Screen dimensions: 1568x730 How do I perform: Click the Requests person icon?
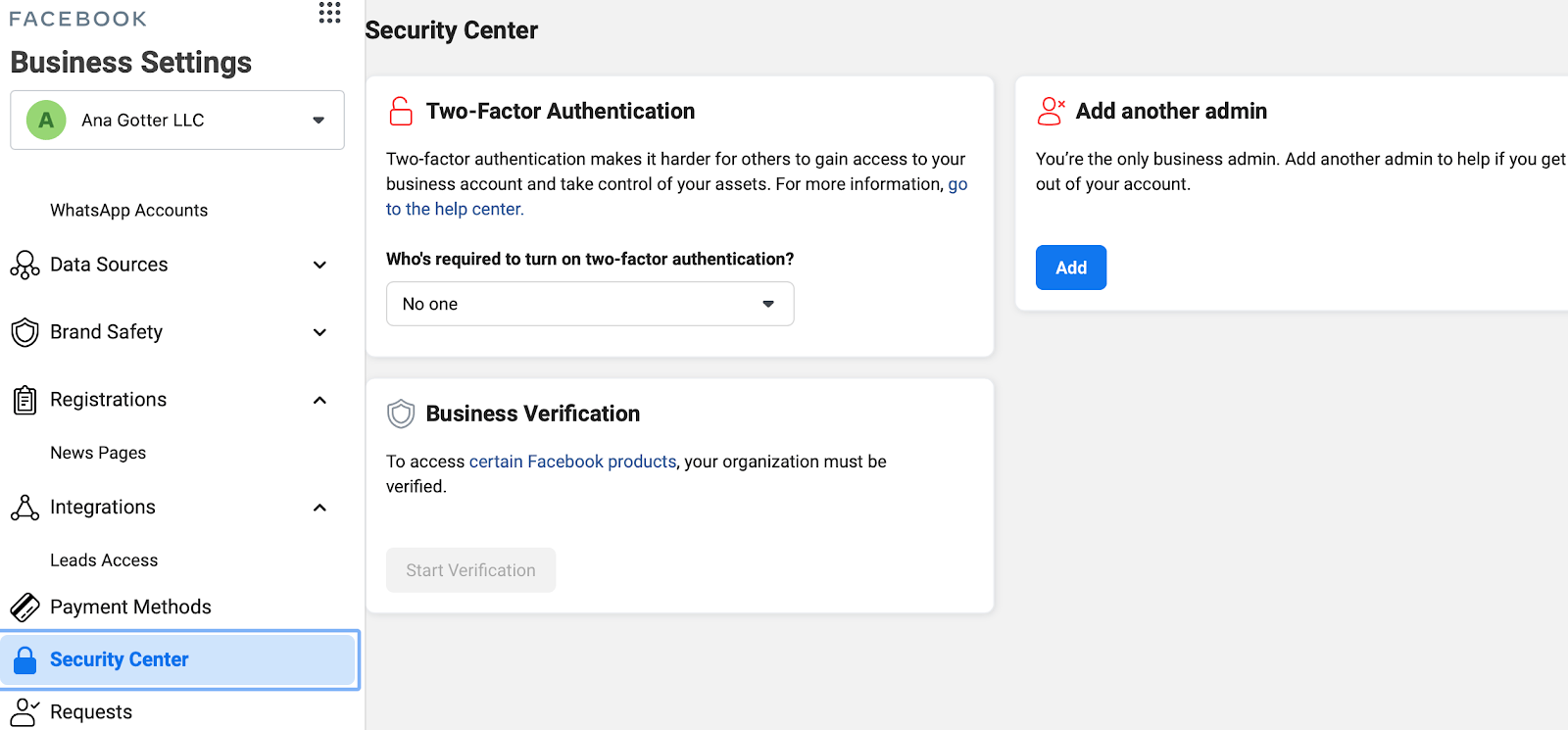pos(24,712)
